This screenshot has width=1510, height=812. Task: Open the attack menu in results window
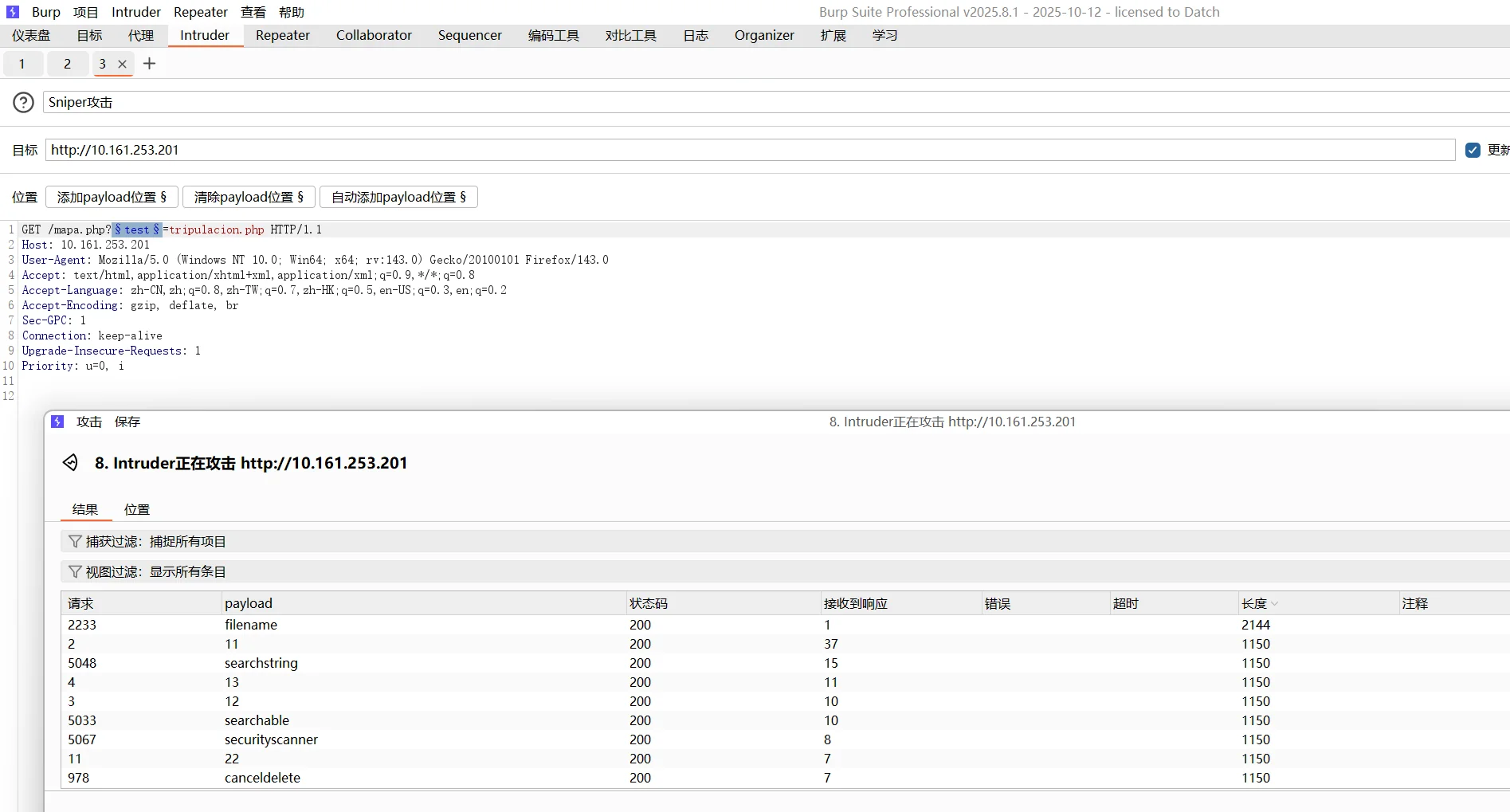(x=88, y=422)
